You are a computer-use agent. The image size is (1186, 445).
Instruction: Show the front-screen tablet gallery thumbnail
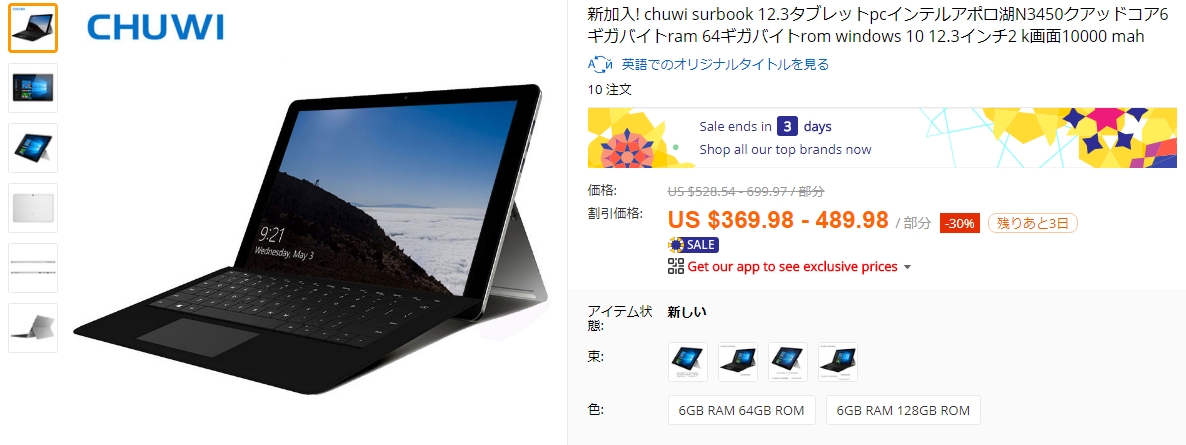pyautogui.click(x=33, y=89)
